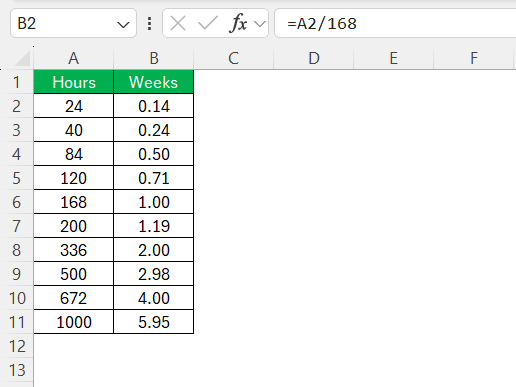Click the three-dot formula bar handle
516x387 pixels.
(x=150, y=24)
